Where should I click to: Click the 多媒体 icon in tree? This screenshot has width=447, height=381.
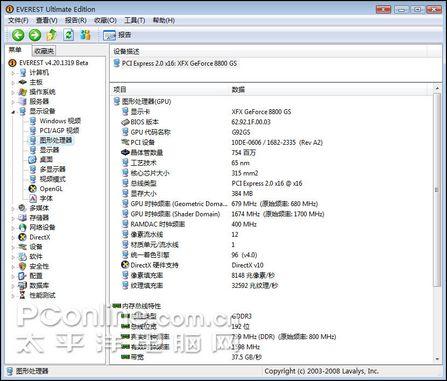(x=22, y=208)
